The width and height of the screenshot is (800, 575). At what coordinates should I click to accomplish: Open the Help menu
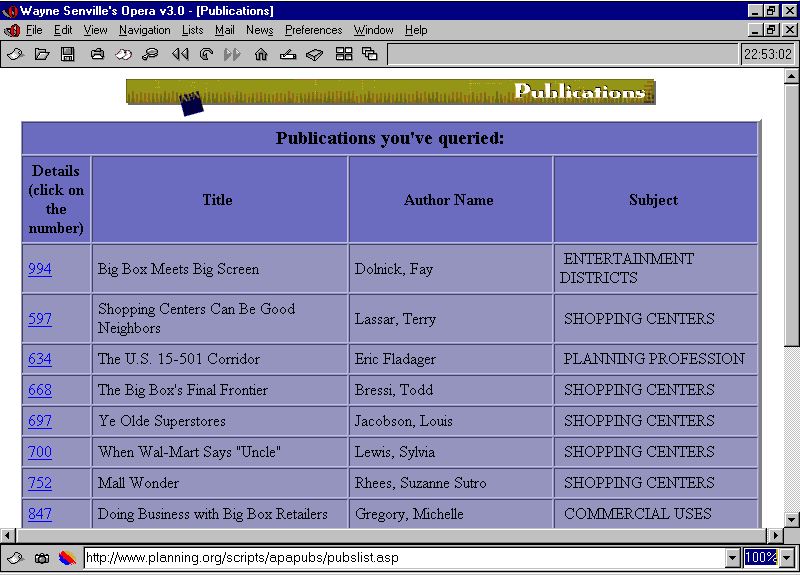[x=416, y=30]
